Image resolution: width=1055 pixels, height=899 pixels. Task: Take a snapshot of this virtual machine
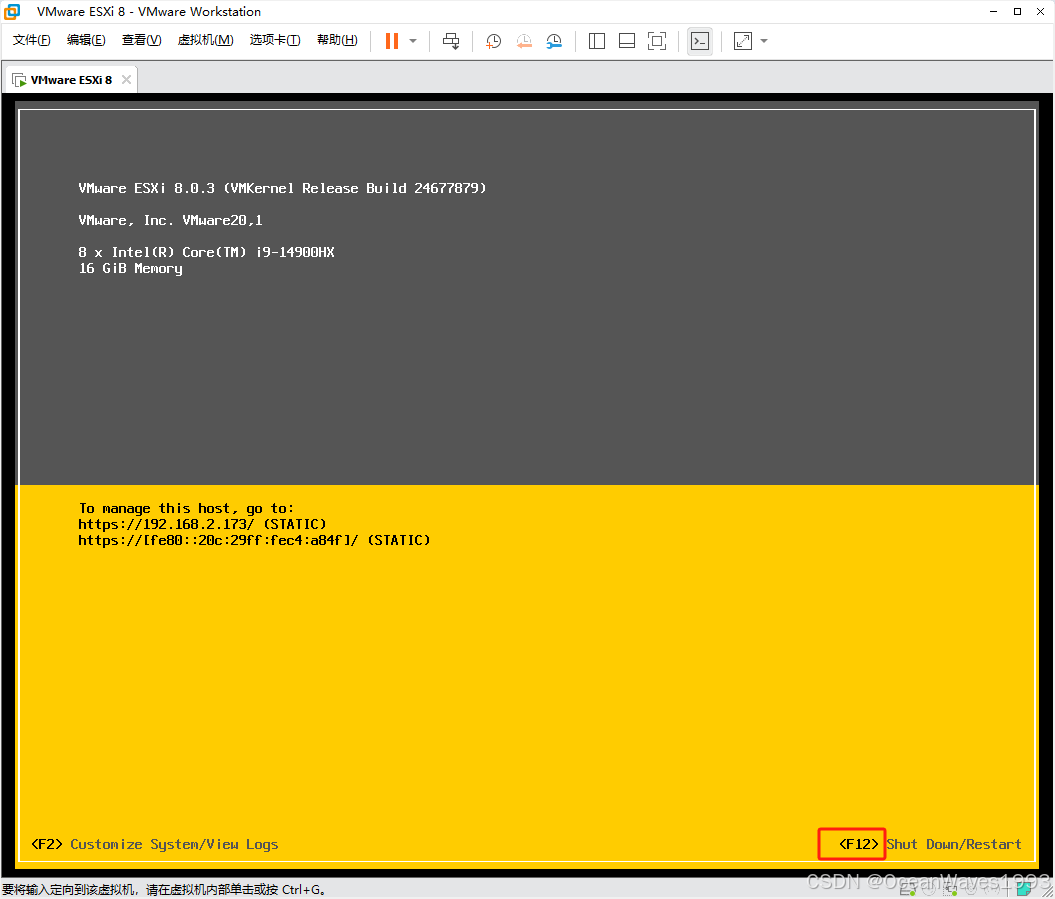click(x=493, y=41)
